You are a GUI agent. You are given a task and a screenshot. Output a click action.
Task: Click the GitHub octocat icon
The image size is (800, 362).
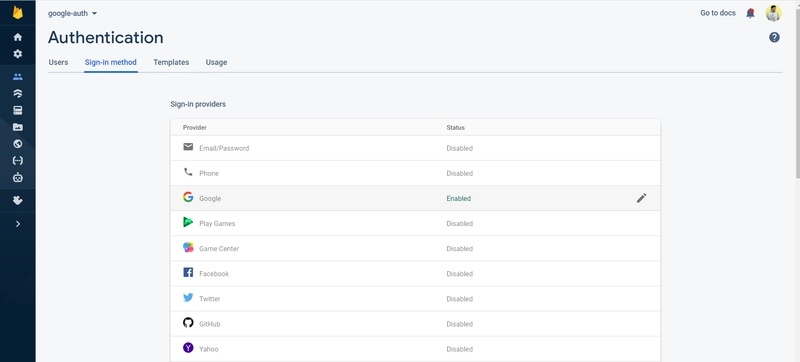coord(188,322)
